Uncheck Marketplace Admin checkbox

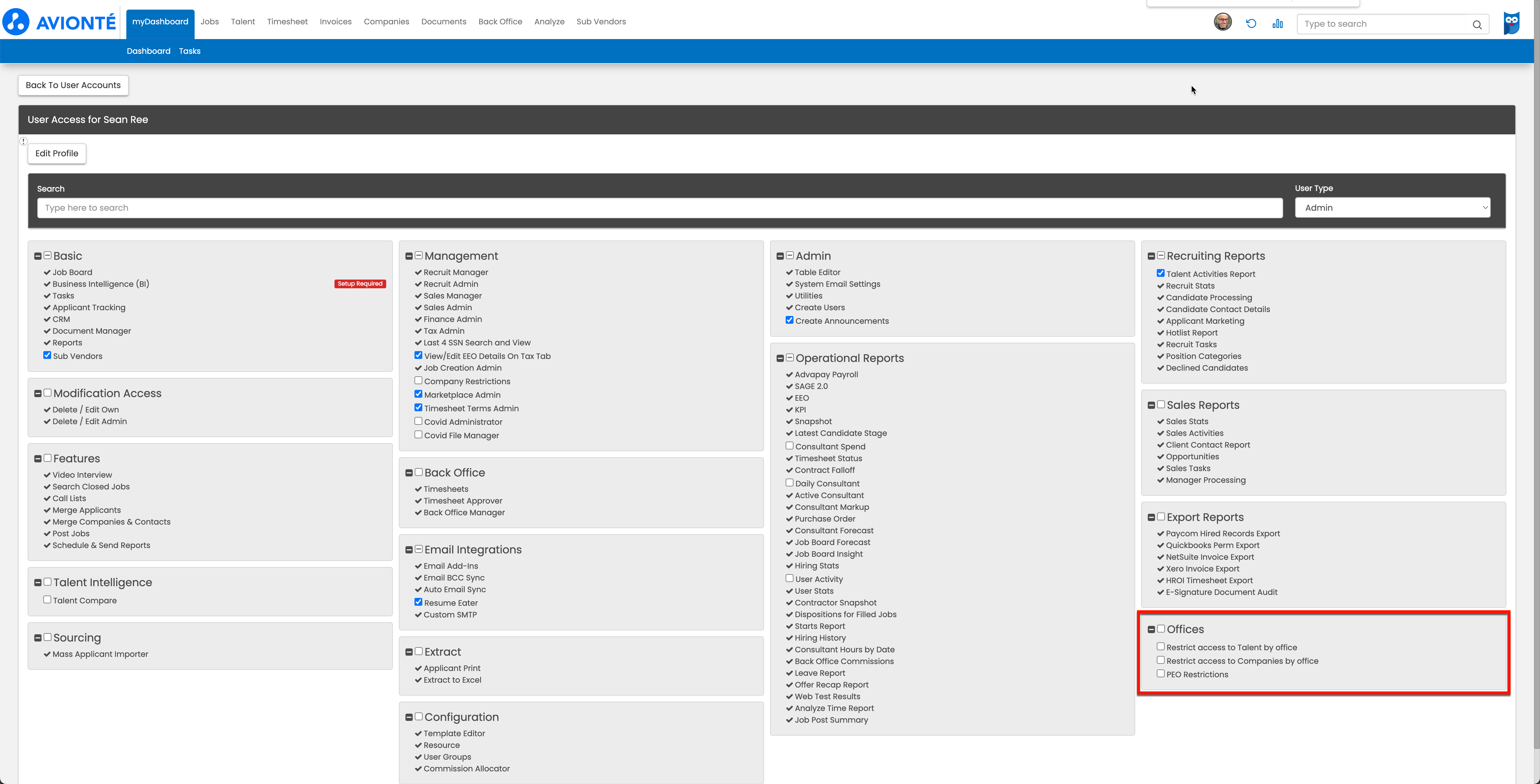point(418,394)
